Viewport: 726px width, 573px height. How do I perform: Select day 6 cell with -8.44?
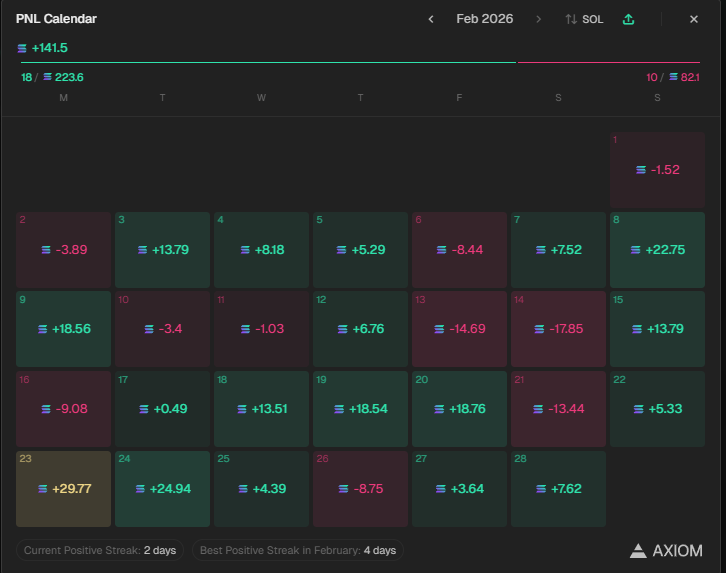tap(459, 250)
